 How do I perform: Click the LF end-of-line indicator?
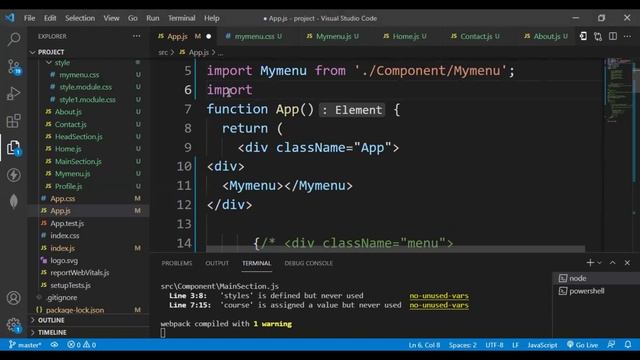click(x=515, y=345)
